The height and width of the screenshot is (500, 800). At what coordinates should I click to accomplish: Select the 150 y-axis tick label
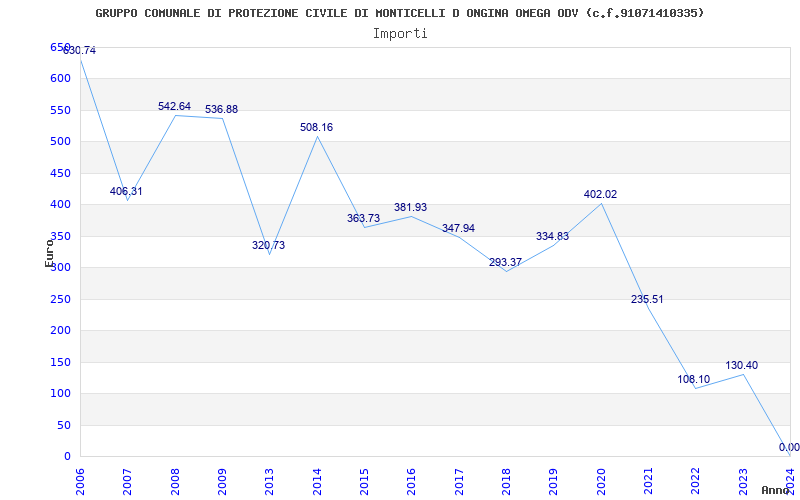point(59,362)
